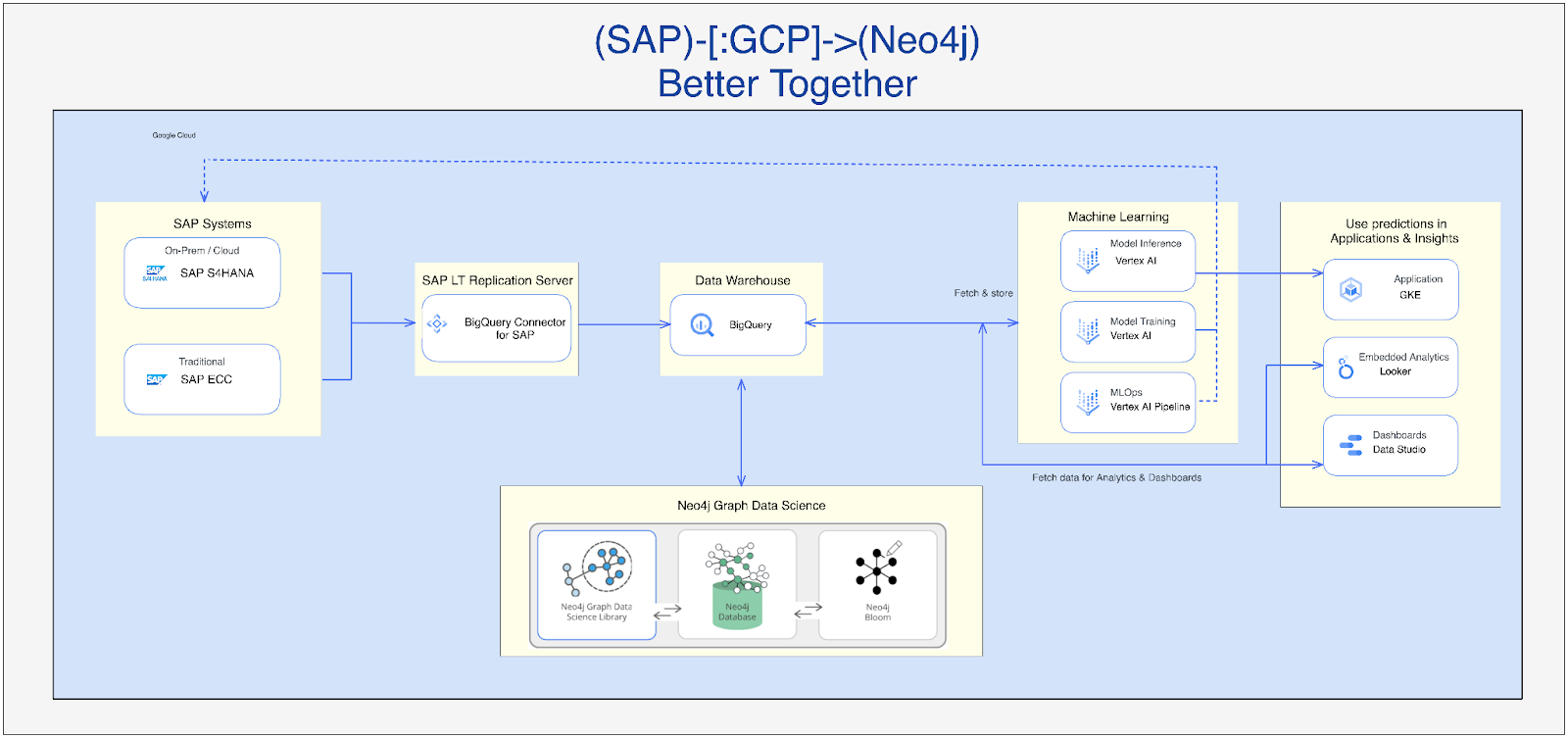Select the SAP ECC text
This screenshot has width=1568, height=738.
click(207, 379)
